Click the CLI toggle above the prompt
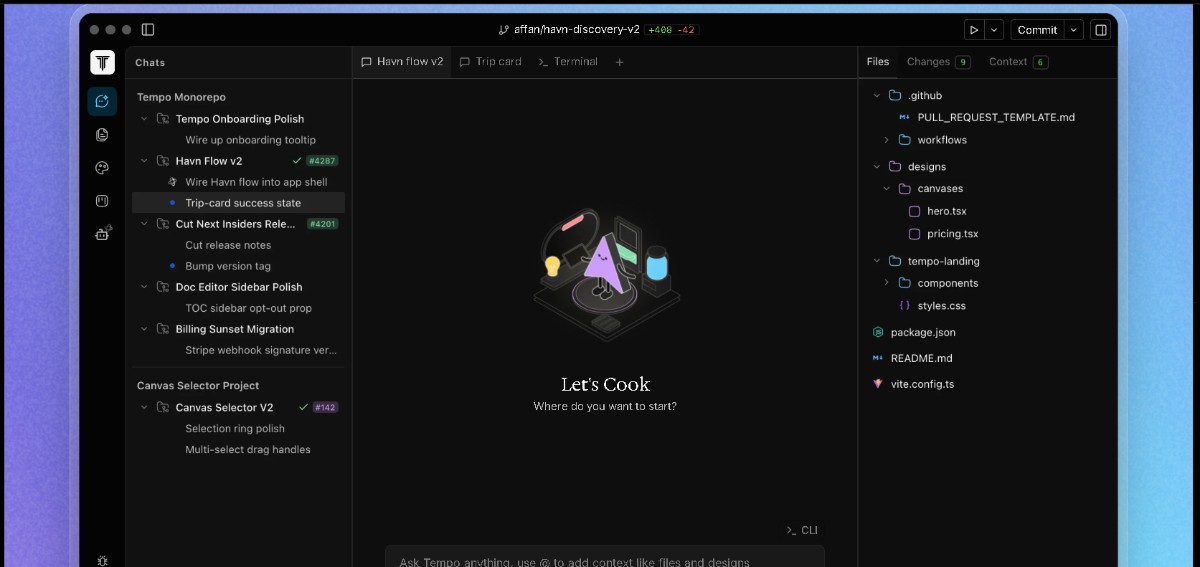Viewport: 1200px width, 567px height. 802,530
